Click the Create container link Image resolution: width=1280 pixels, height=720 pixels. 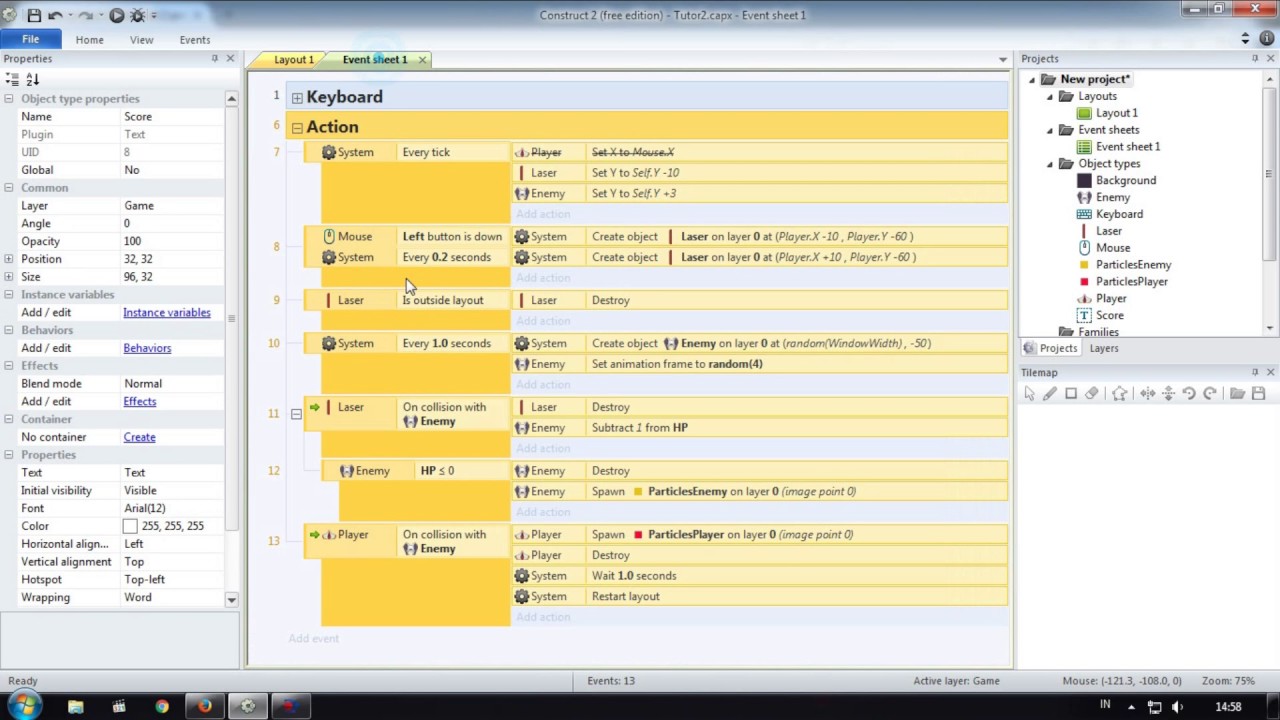(140, 437)
